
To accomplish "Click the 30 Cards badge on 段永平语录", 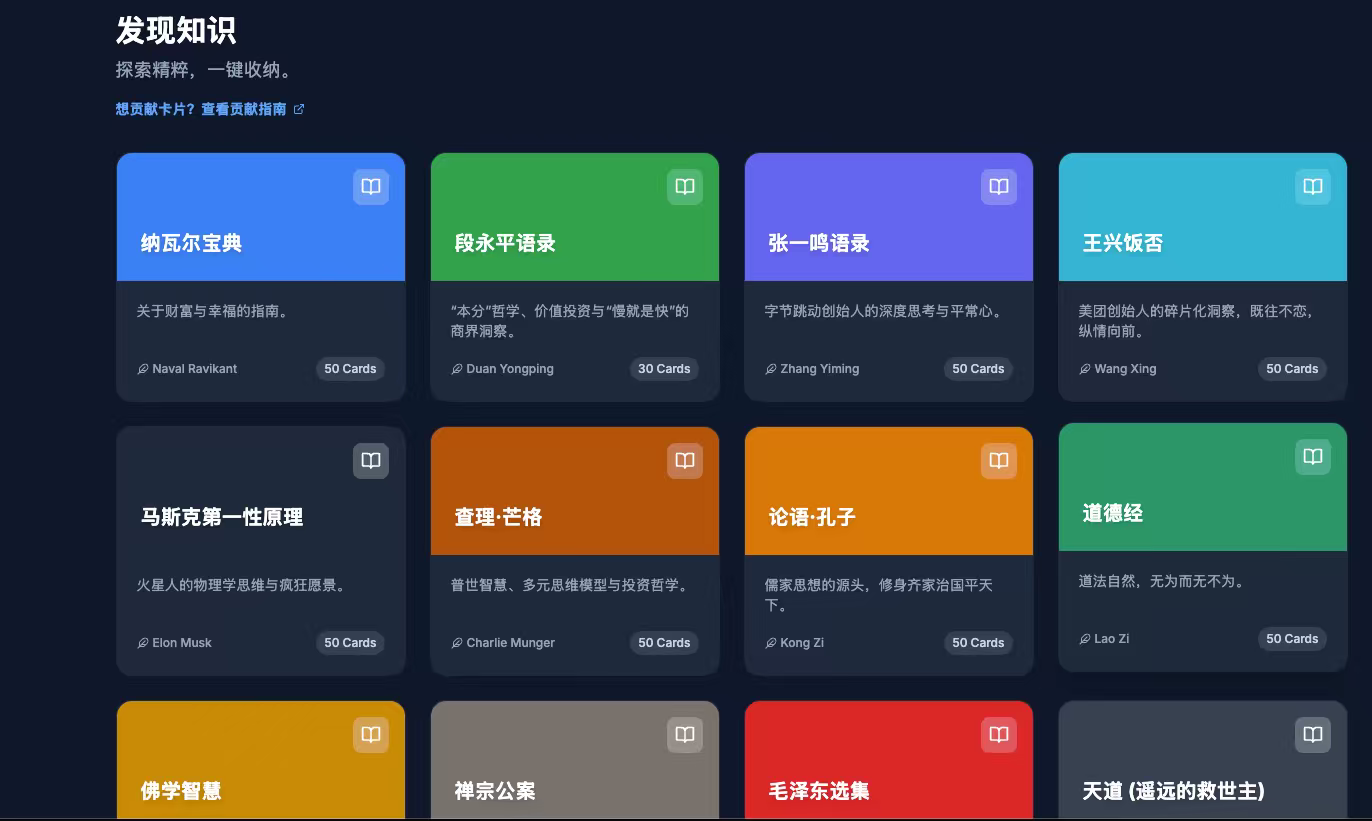I will coord(664,369).
